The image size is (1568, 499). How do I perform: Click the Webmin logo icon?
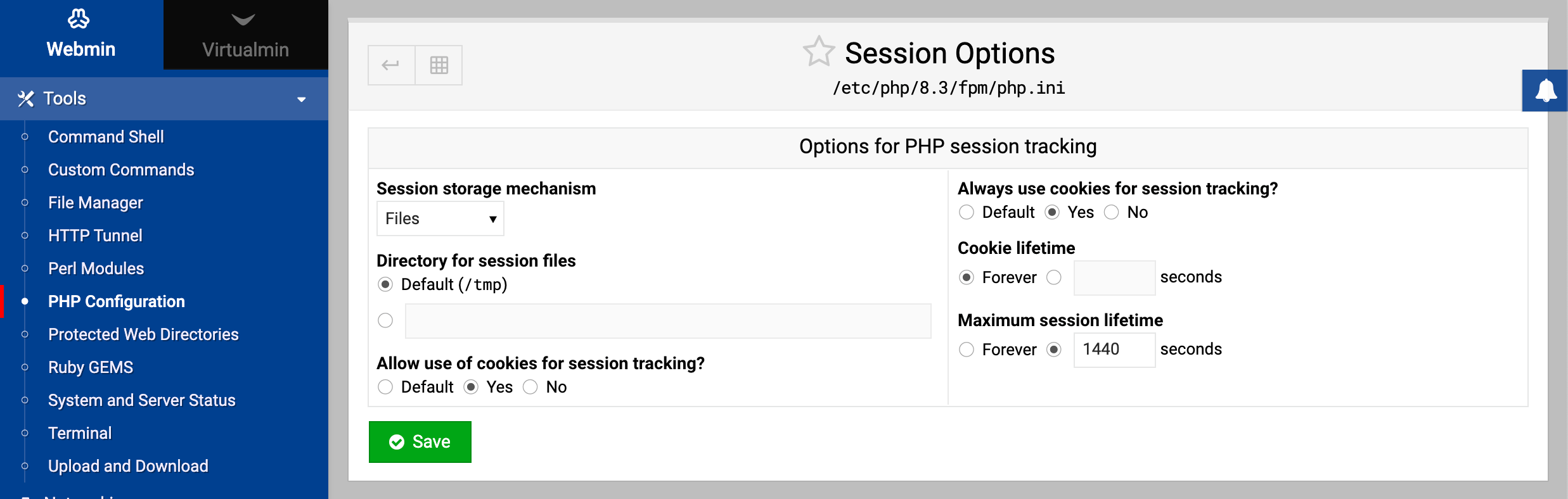click(x=79, y=19)
